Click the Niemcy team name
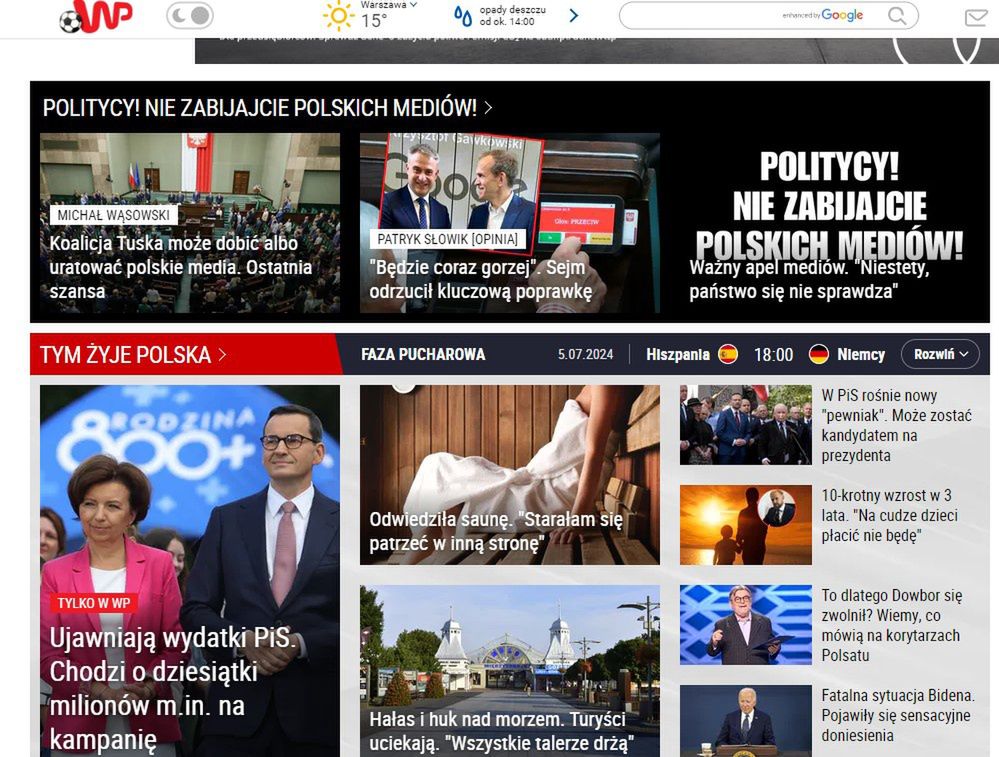The width and height of the screenshot is (999, 757). tap(861, 354)
